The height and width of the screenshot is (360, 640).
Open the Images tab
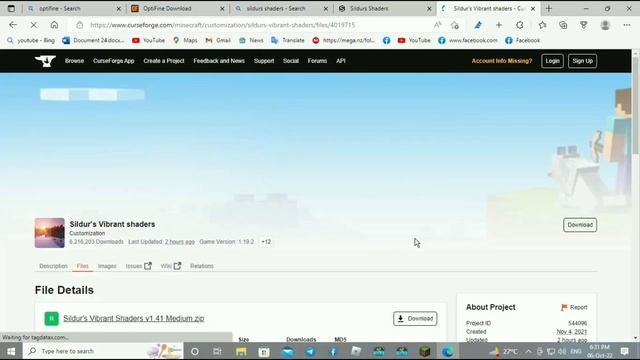(107, 266)
